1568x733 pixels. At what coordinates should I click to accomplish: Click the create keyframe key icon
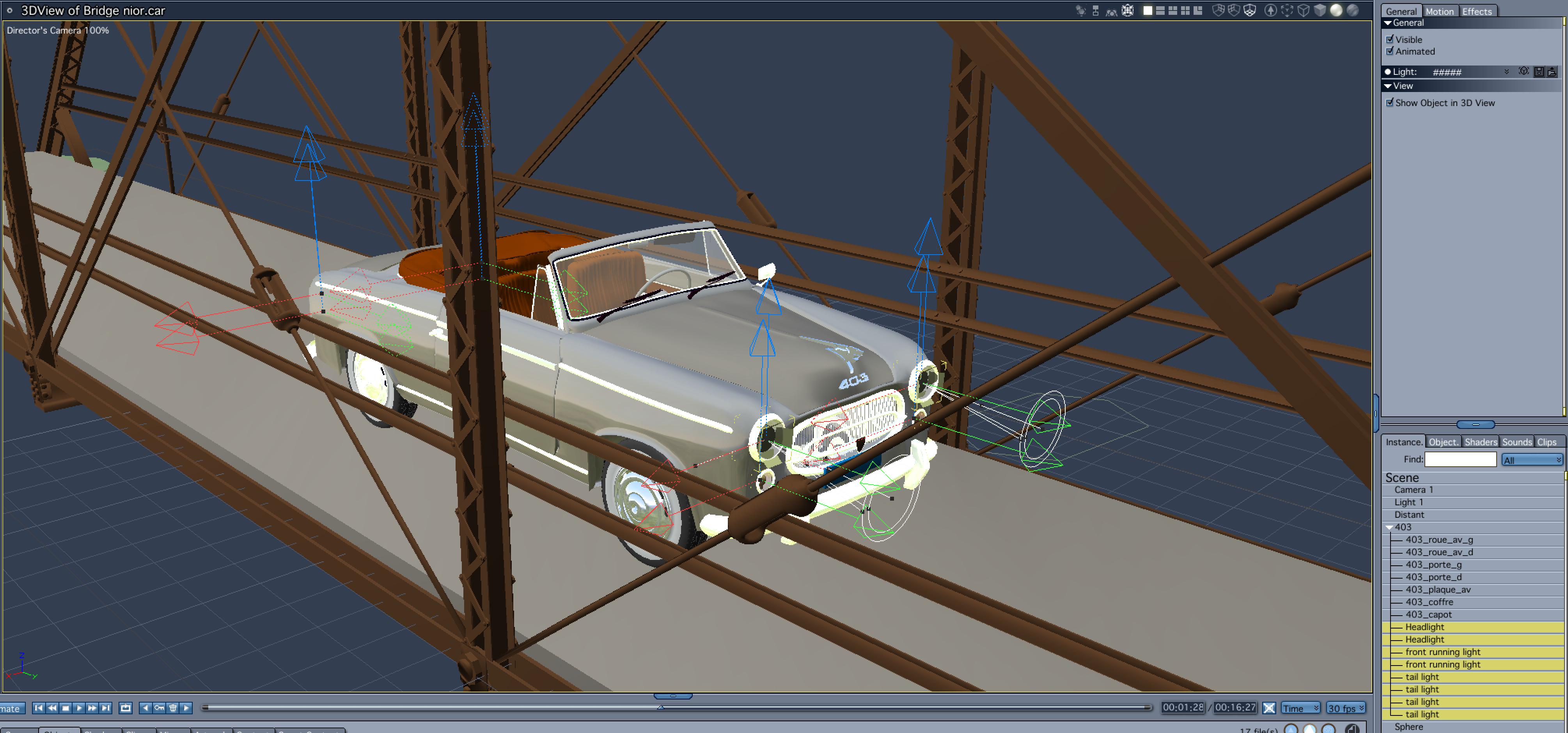tap(160, 707)
